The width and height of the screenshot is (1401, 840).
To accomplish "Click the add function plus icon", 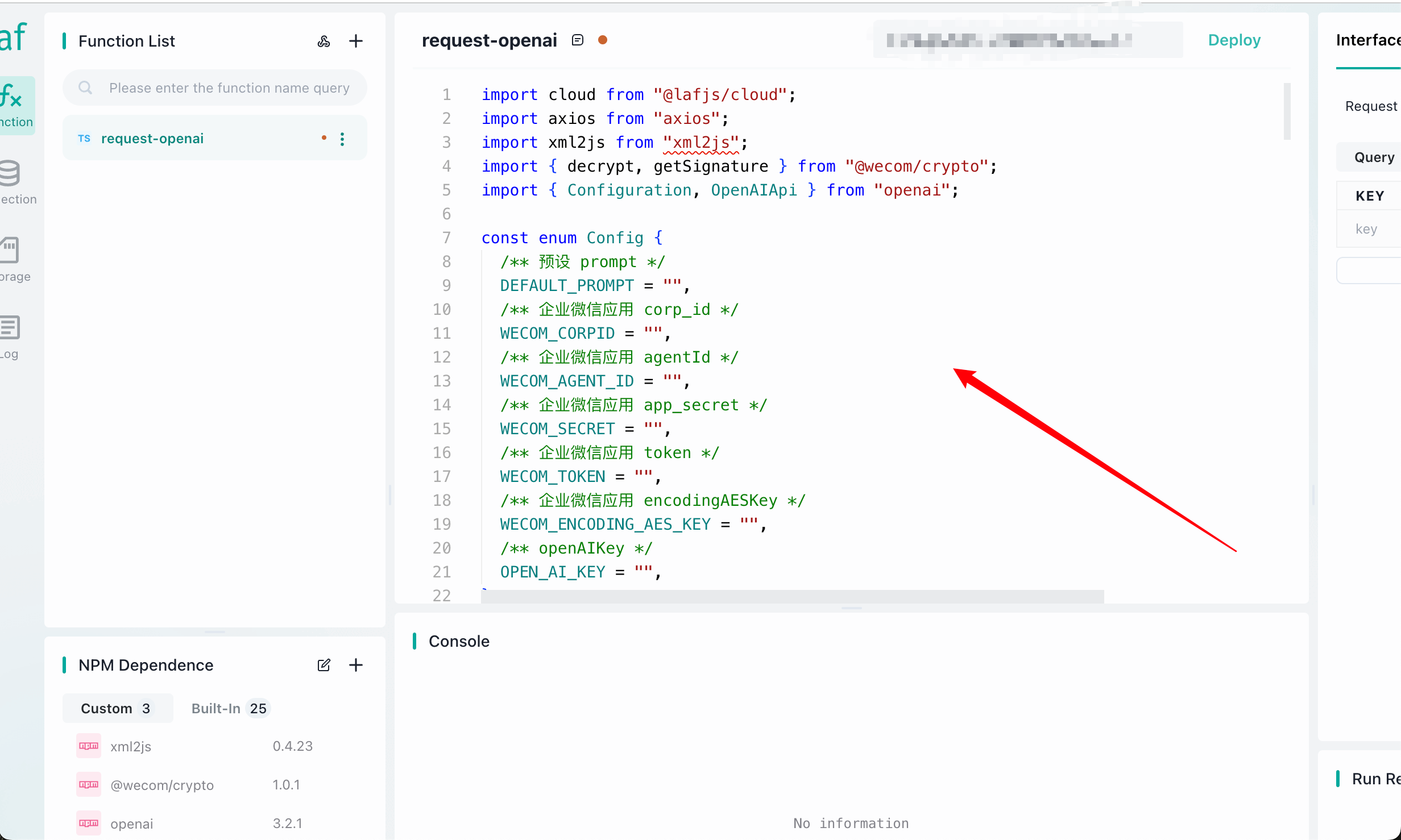I will [x=356, y=41].
